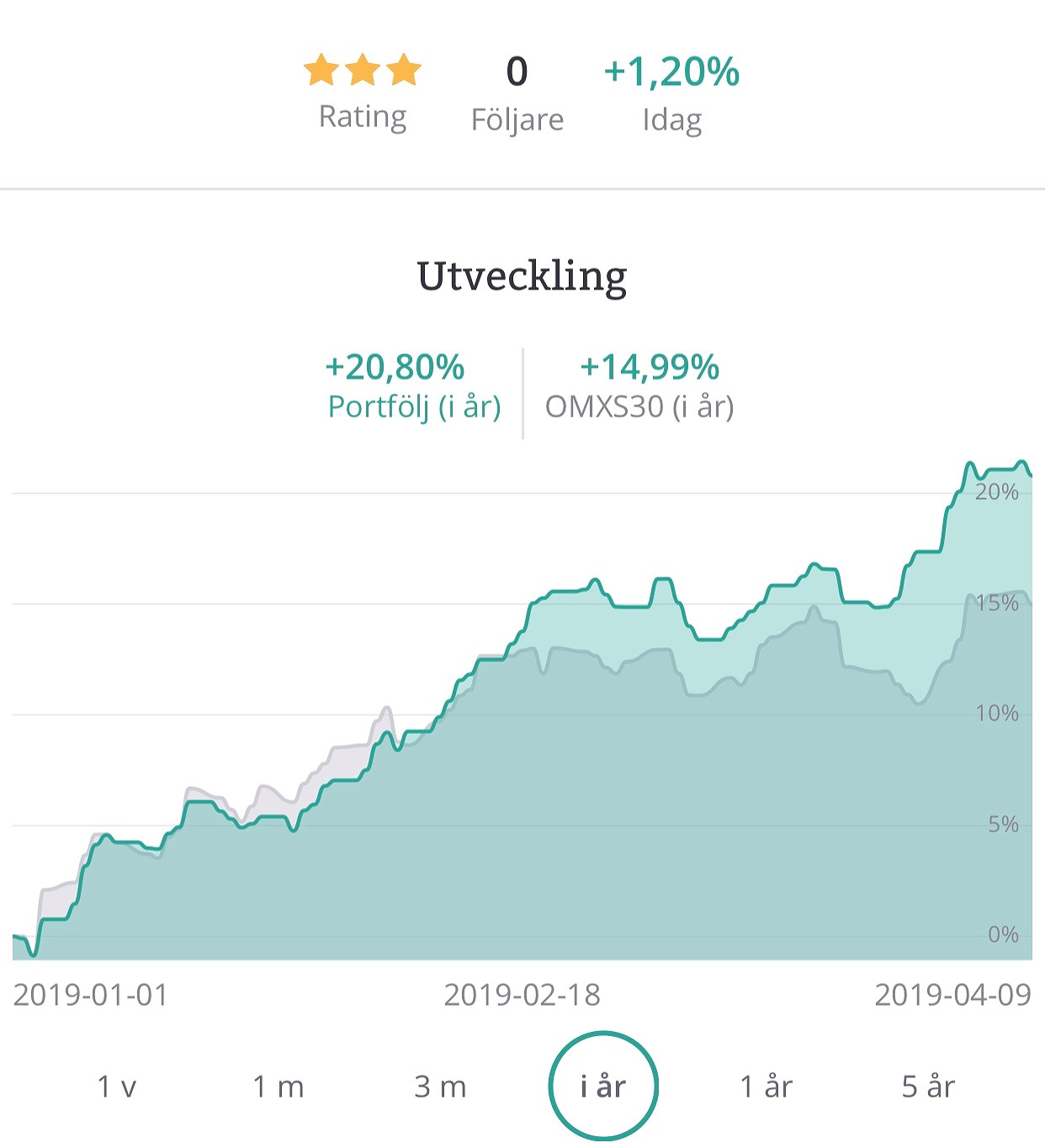Tap the third rating star
The width and height of the screenshot is (1045, 1148).
tap(404, 71)
